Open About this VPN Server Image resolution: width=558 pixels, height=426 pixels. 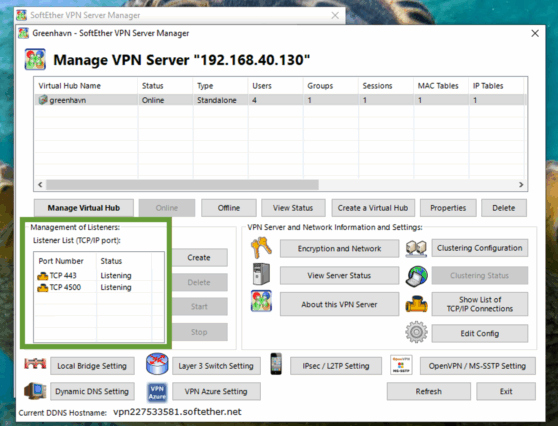click(x=339, y=304)
